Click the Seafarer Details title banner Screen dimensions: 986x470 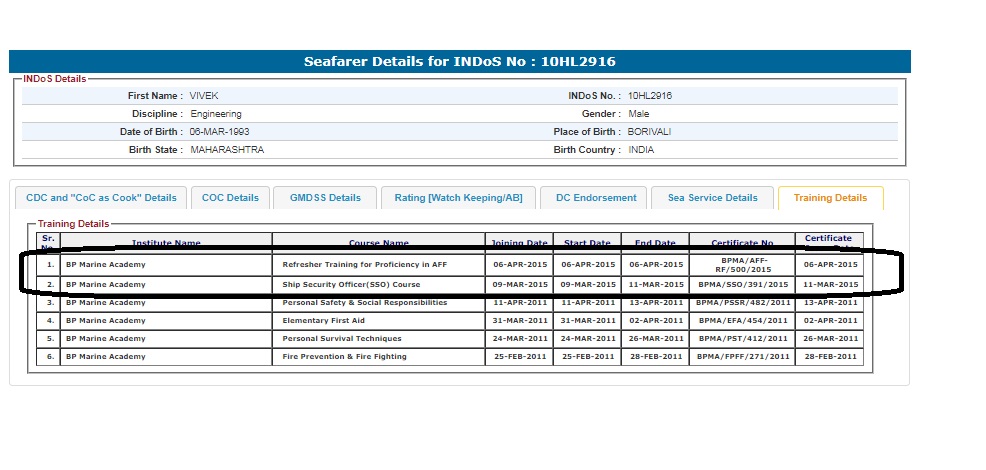coord(460,61)
